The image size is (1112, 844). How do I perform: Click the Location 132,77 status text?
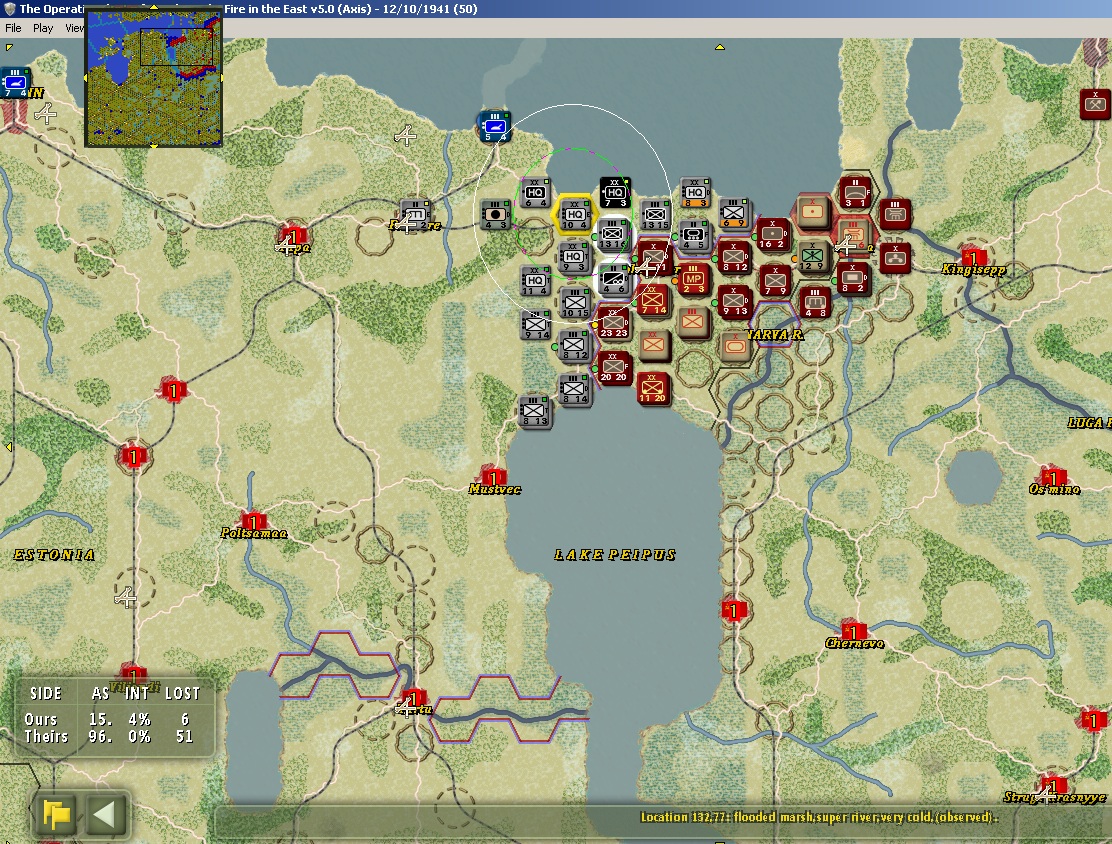click(x=819, y=817)
